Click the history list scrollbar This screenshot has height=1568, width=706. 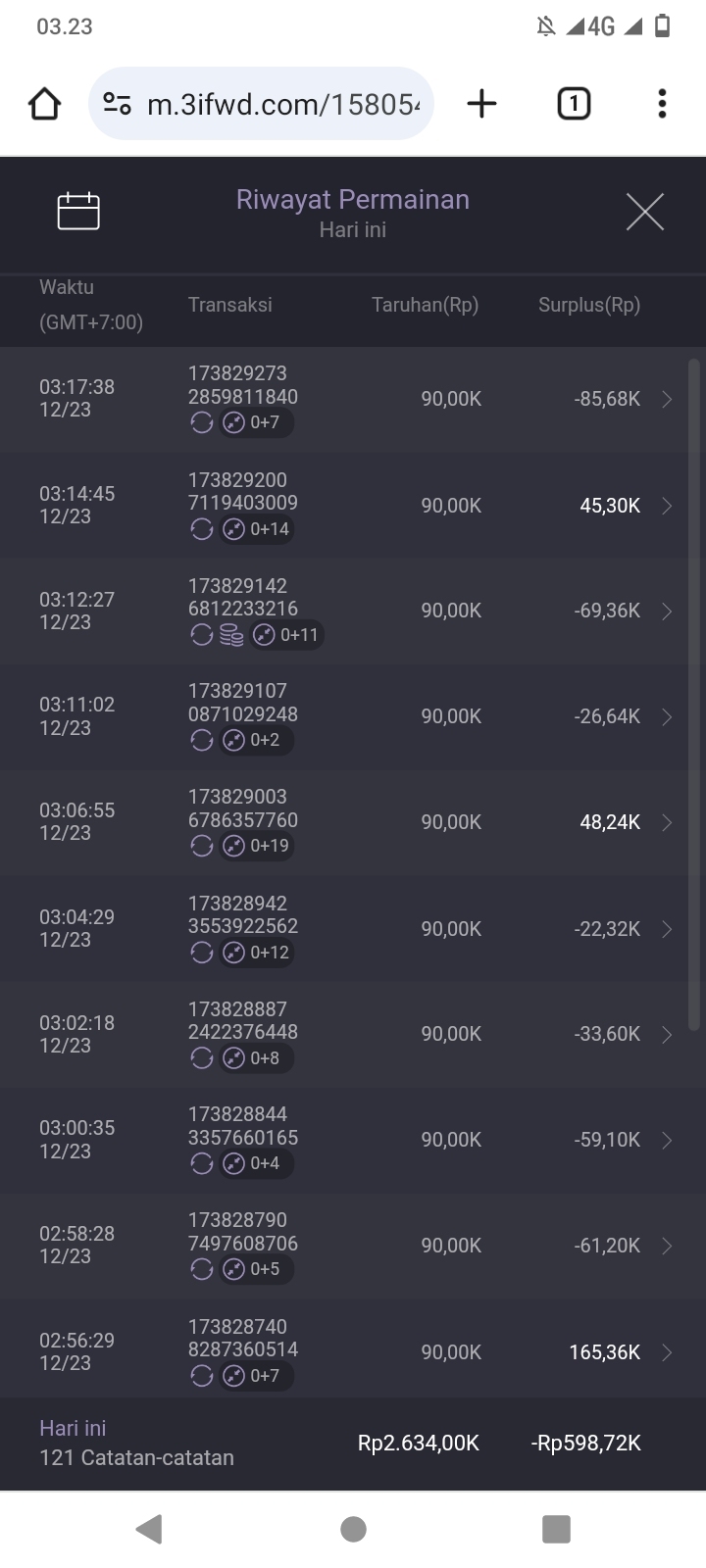tap(694, 694)
